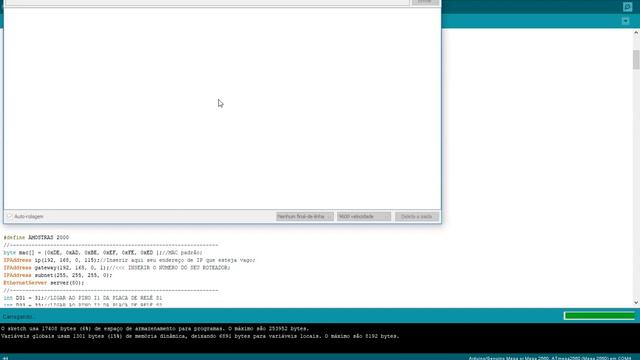Screen dimensions: 640x360
Task: Click the 'Deleta a saída' button
Action: point(417,216)
